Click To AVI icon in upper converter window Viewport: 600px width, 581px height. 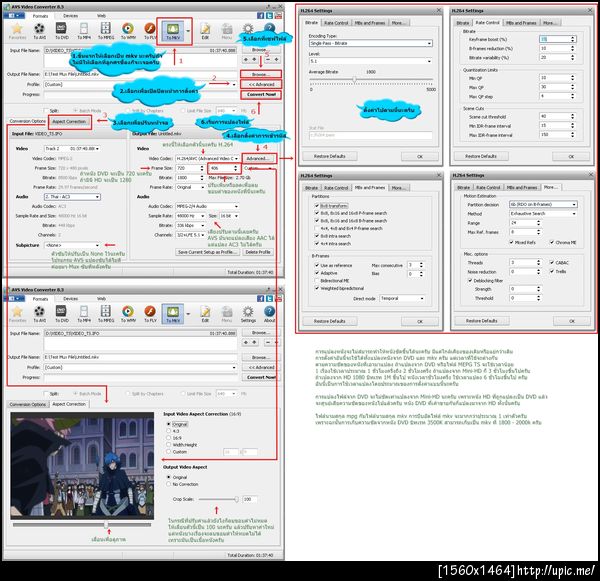point(39,31)
